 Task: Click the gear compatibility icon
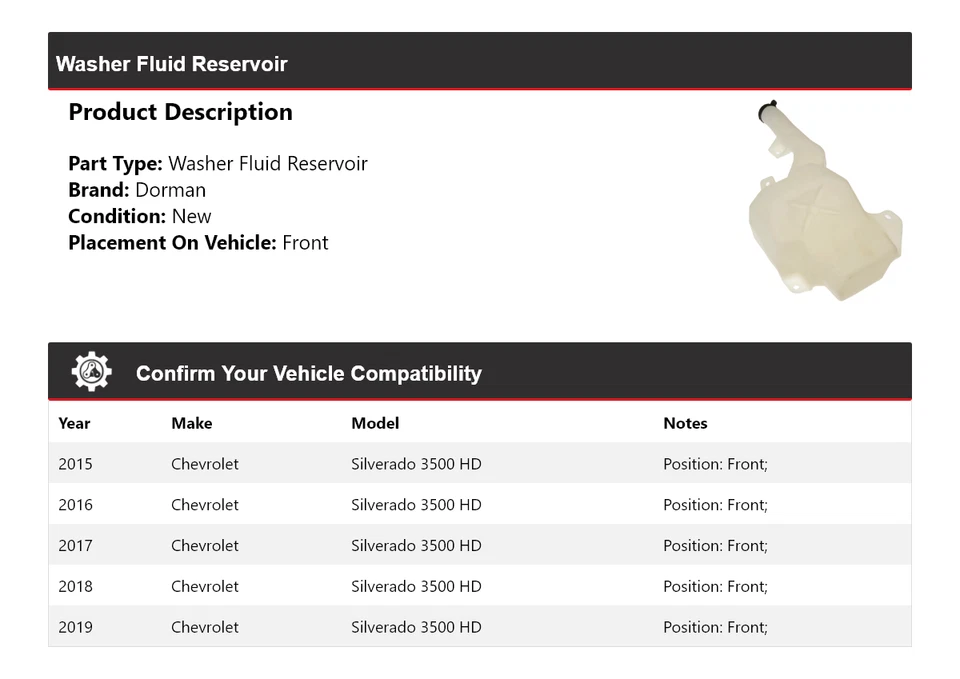pos(92,371)
